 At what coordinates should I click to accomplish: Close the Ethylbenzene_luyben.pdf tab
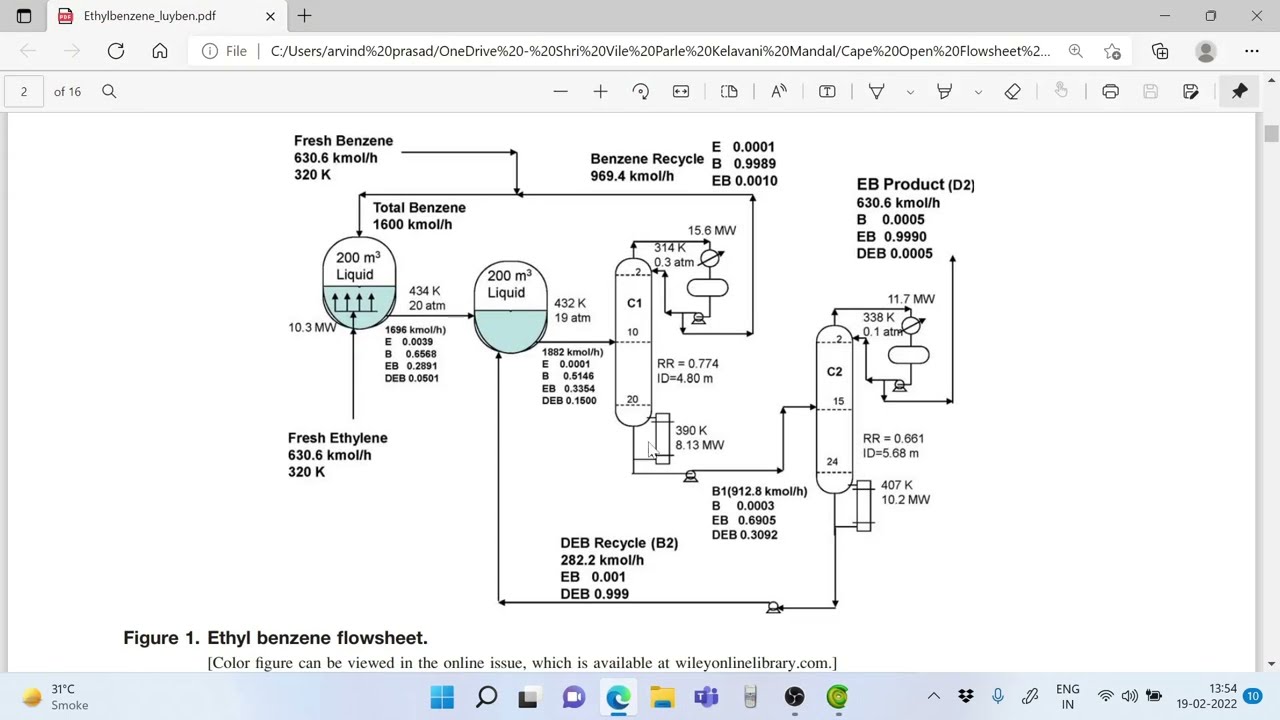click(x=270, y=16)
